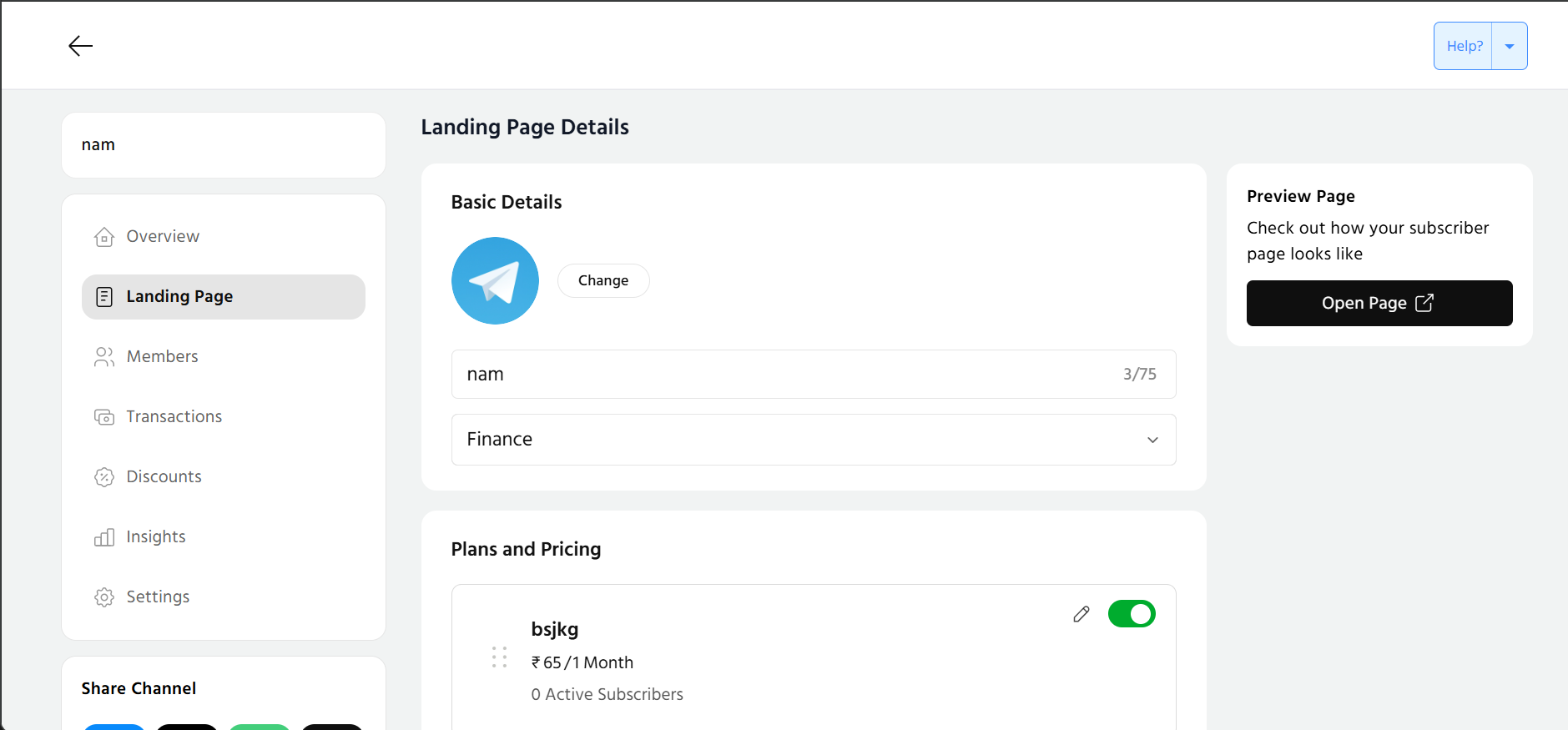
Task: Click the Open Page button
Action: [1379, 303]
